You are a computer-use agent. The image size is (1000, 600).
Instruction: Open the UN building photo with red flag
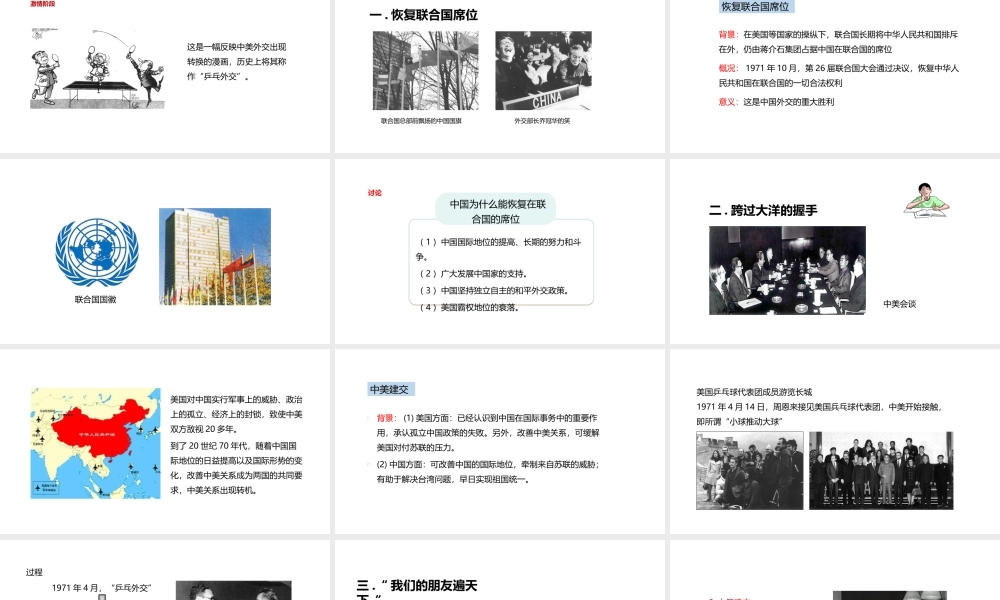215,256
